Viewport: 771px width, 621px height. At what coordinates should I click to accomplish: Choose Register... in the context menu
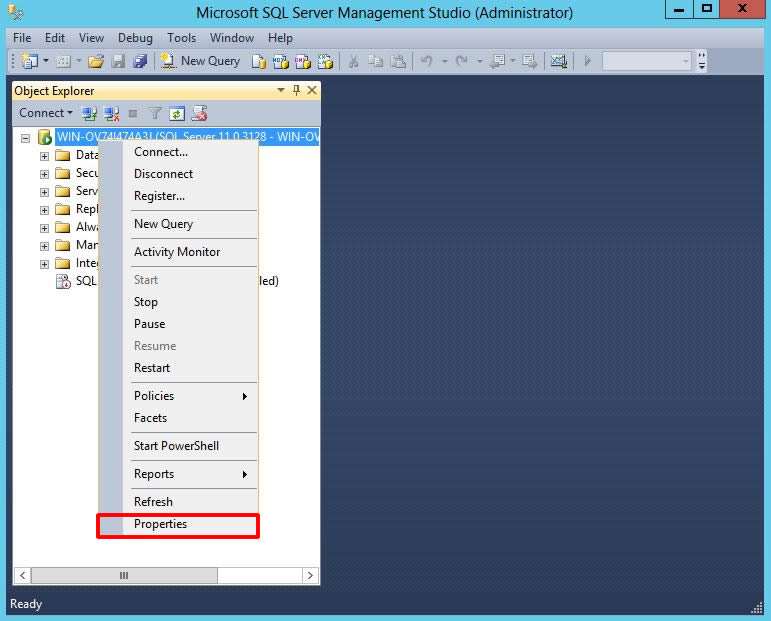[178, 196]
